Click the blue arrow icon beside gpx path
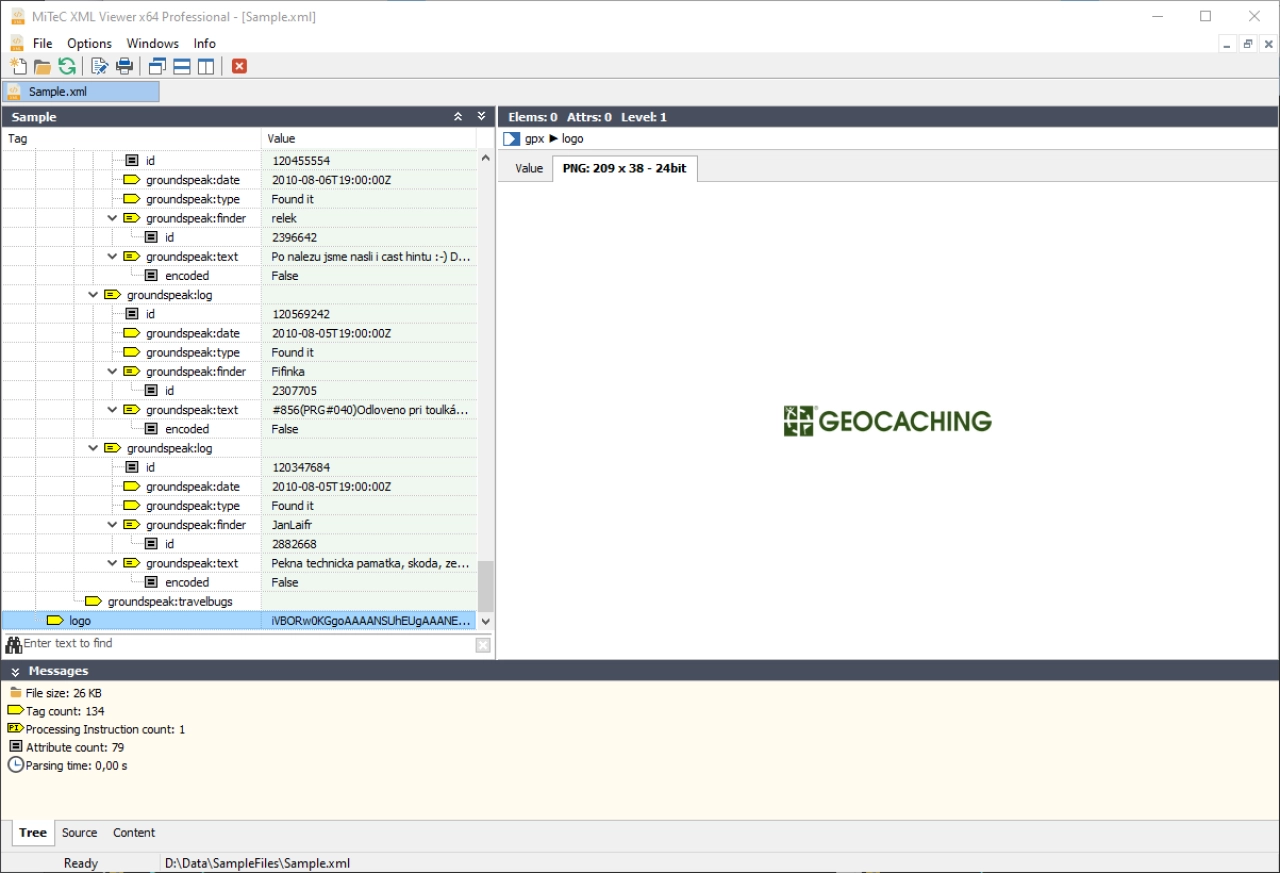Viewport: 1280px width, 873px height. tap(512, 139)
